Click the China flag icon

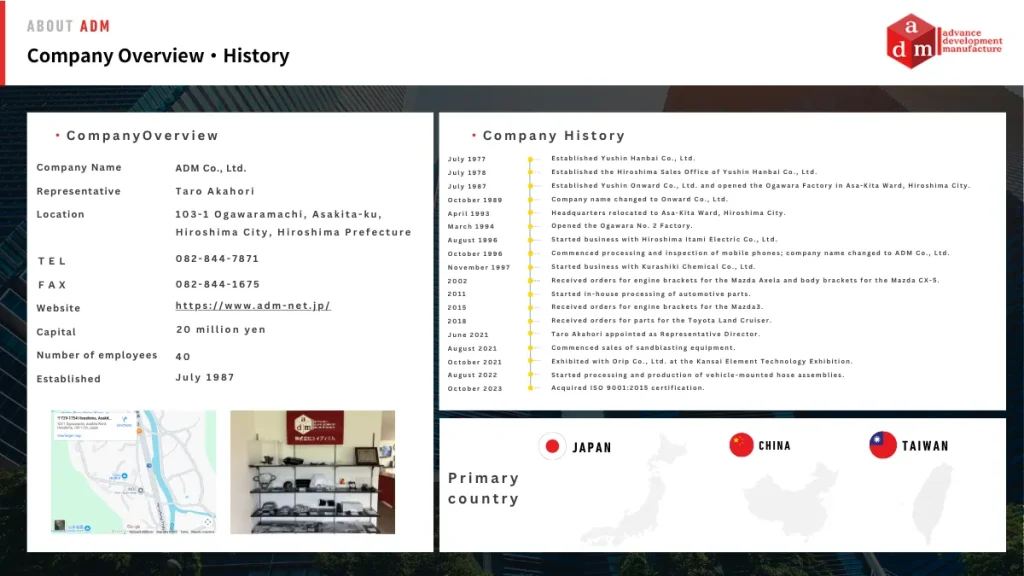[741, 445]
